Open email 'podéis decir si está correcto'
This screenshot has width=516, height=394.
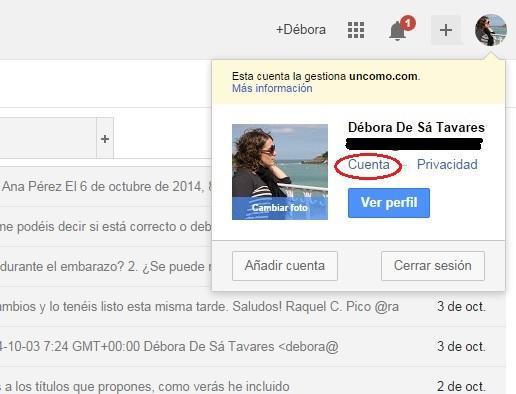106,227
